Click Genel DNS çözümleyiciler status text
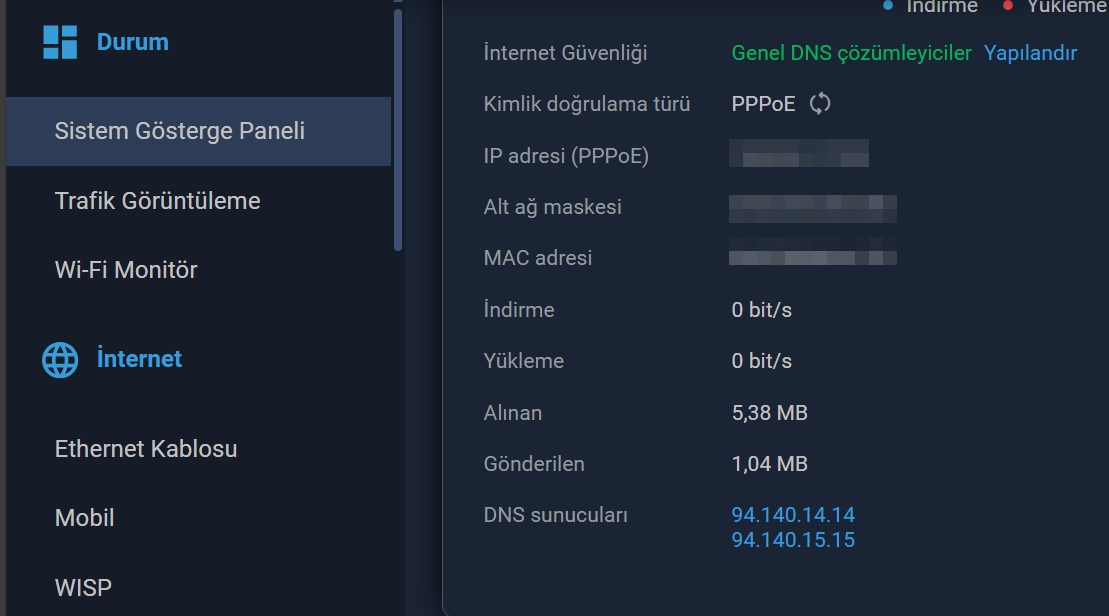 (x=851, y=53)
